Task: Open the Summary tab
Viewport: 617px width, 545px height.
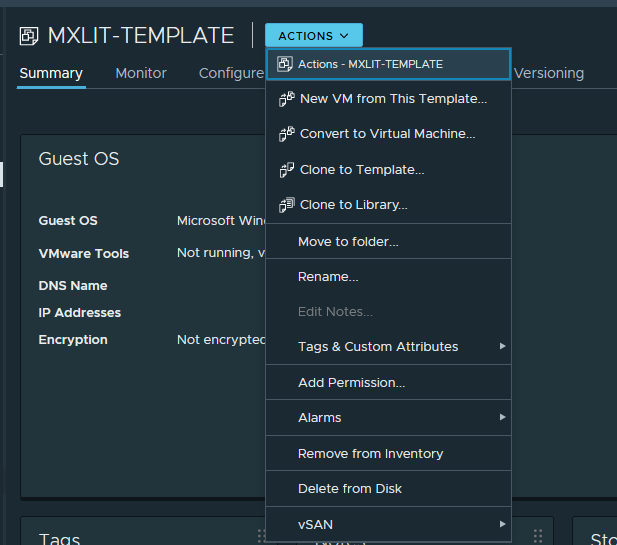Action: click(x=51, y=73)
